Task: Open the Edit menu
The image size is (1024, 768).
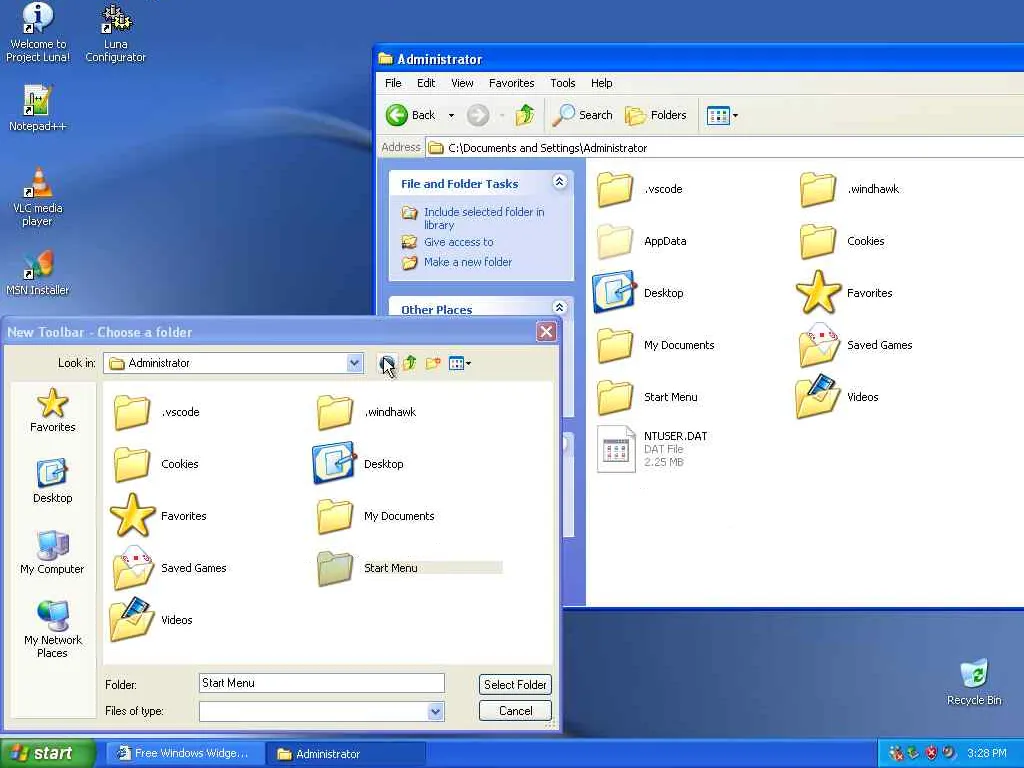Action: click(x=426, y=83)
